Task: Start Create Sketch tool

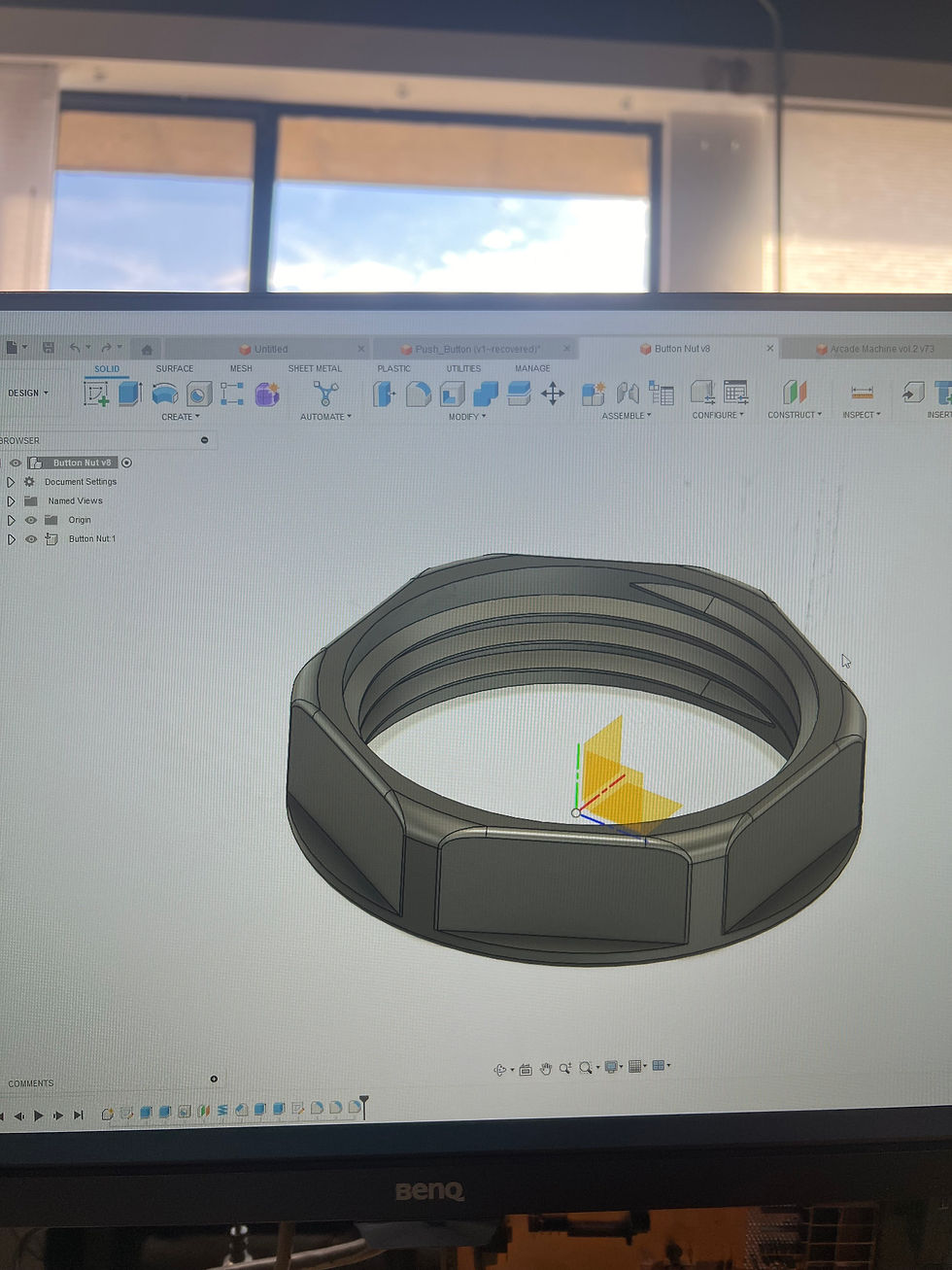Action: [x=96, y=394]
